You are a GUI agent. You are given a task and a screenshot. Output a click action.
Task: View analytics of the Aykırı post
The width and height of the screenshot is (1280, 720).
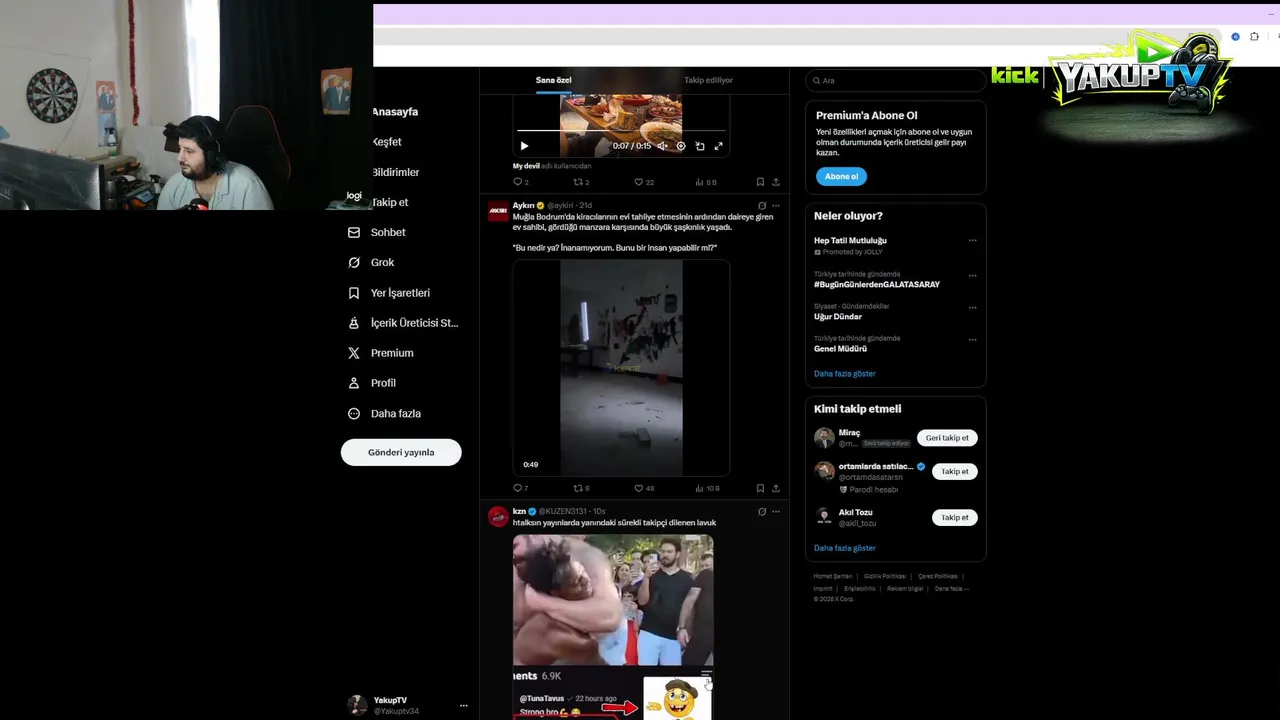(x=707, y=488)
